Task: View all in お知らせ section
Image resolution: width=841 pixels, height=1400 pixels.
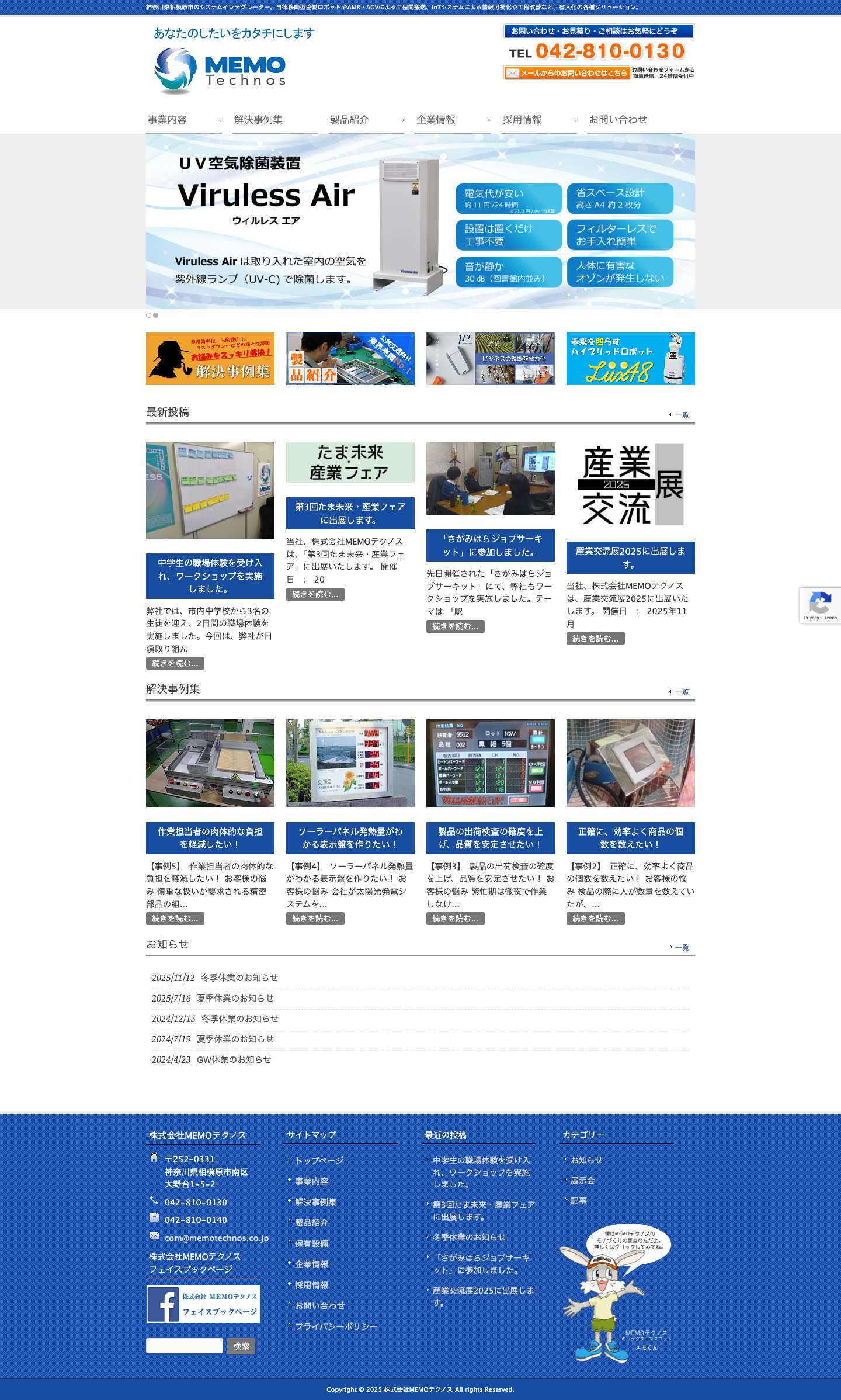Action: (682, 947)
